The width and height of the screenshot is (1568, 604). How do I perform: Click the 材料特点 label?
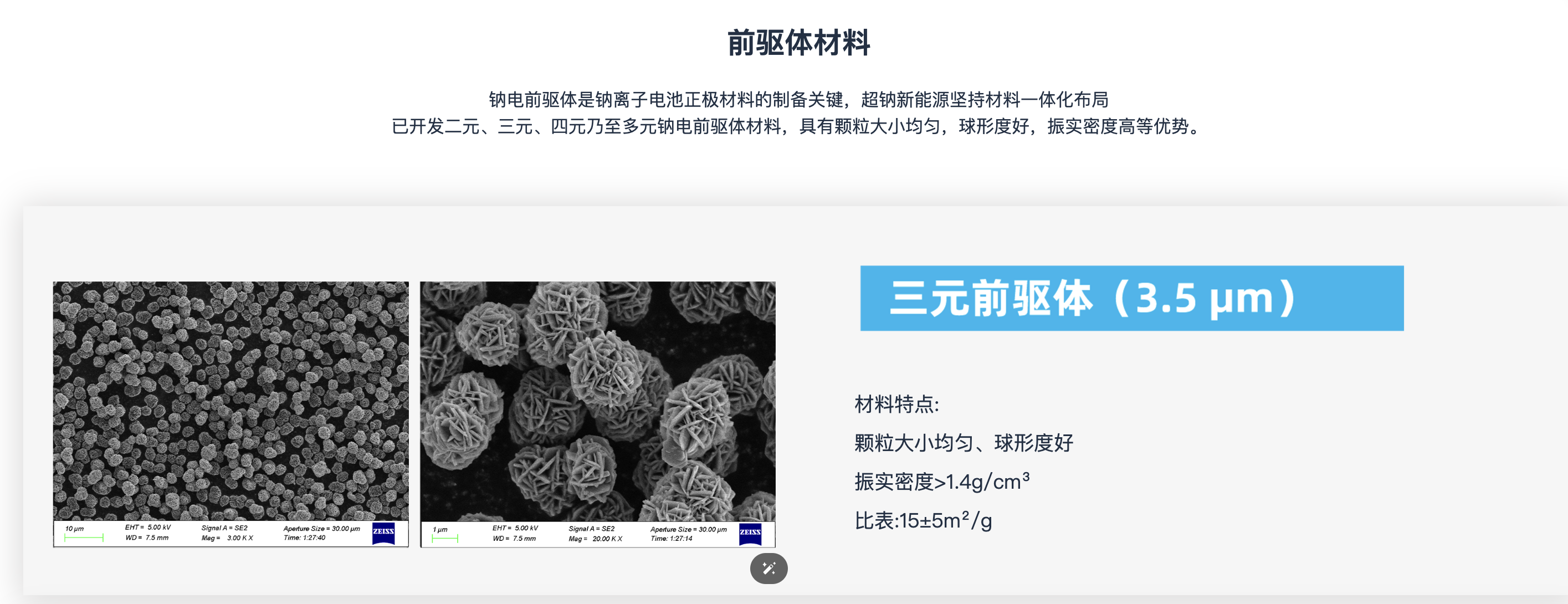pos(896,405)
